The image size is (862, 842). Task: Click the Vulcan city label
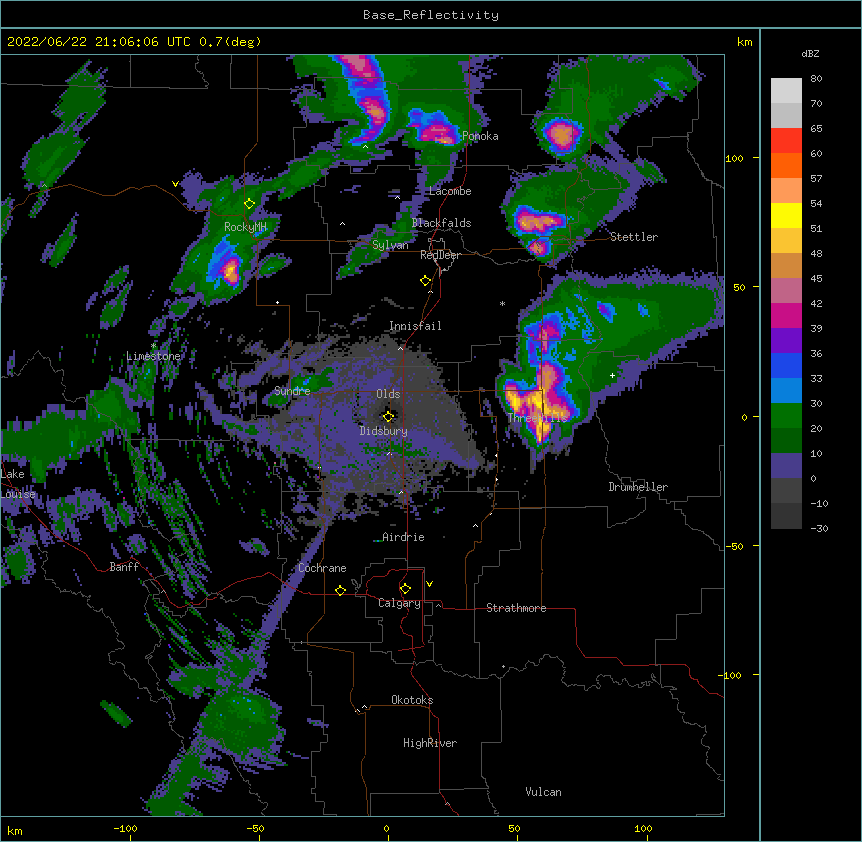pyautogui.click(x=543, y=792)
